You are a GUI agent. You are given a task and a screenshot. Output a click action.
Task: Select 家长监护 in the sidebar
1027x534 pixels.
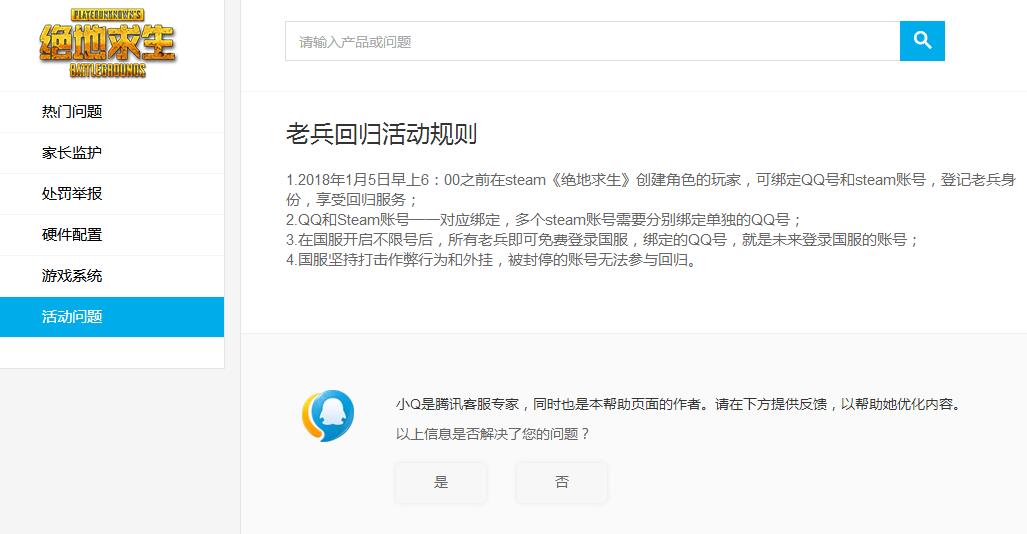pos(72,153)
